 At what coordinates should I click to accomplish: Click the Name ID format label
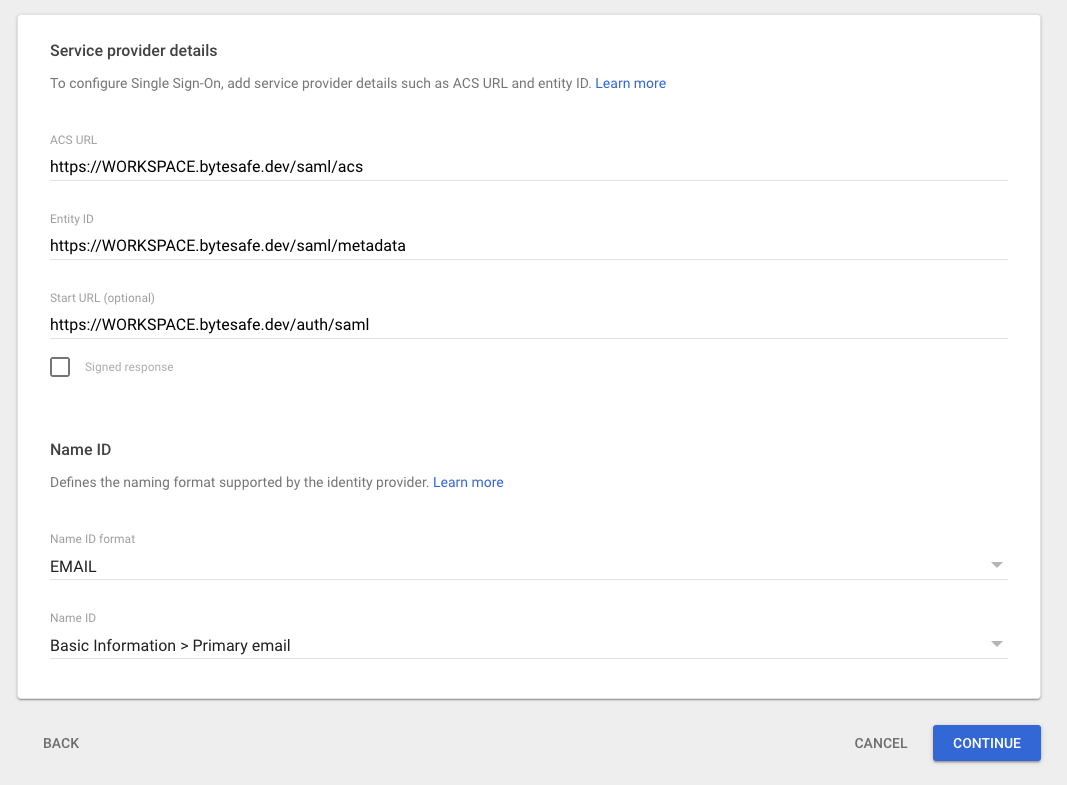[x=93, y=539]
